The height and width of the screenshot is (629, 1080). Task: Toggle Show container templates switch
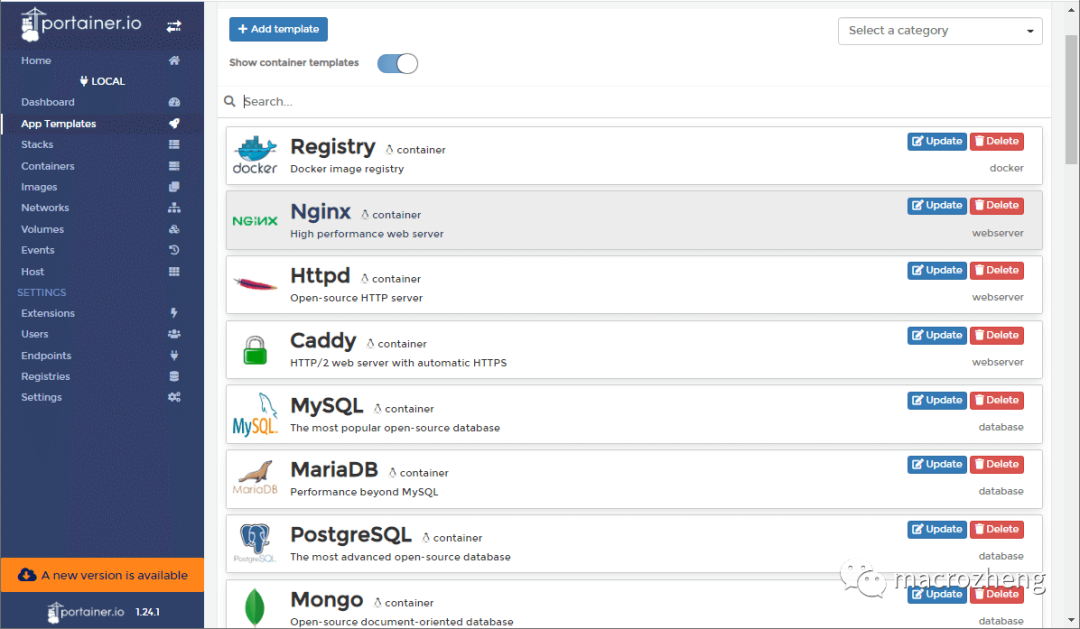[x=397, y=63]
